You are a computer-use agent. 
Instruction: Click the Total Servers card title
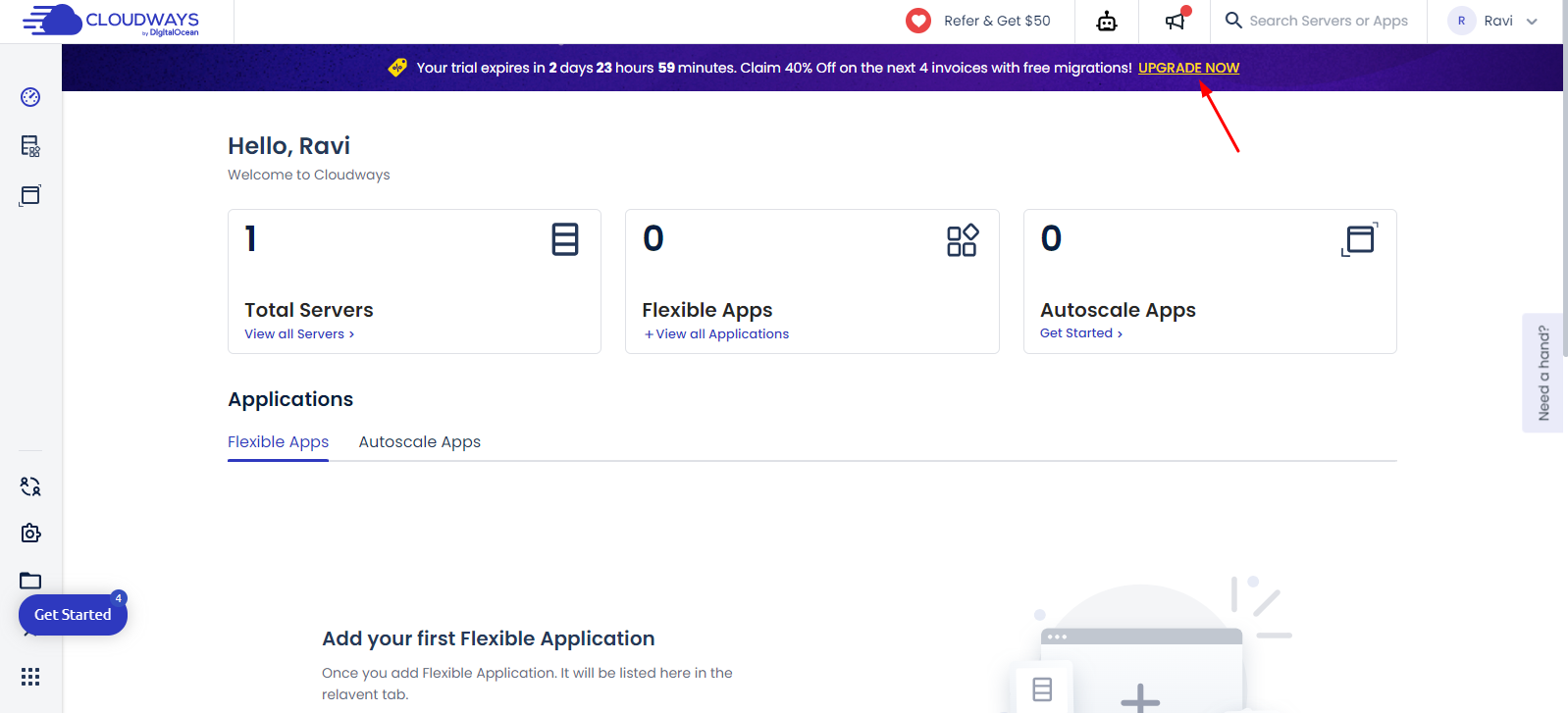point(309,310)
